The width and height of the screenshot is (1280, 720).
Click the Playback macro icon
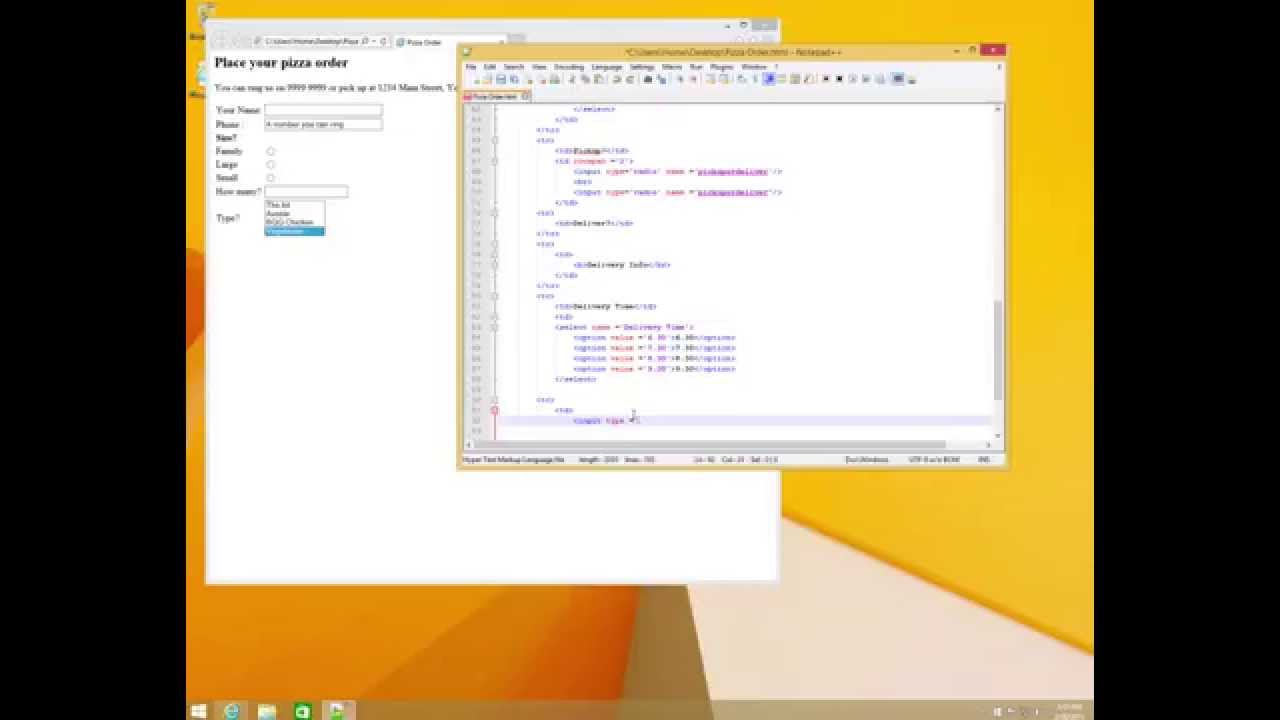tap(852, 79)
